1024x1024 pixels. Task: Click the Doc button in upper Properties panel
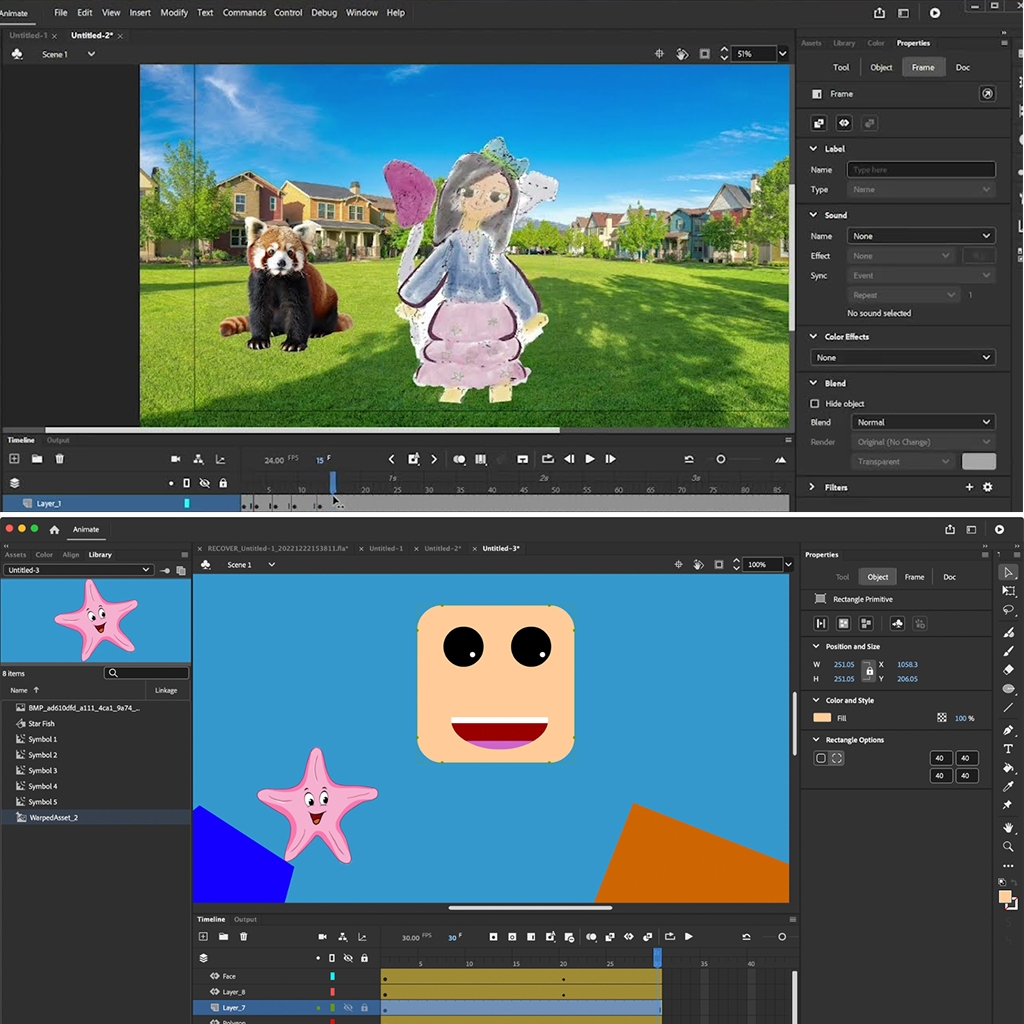[963, 67]
